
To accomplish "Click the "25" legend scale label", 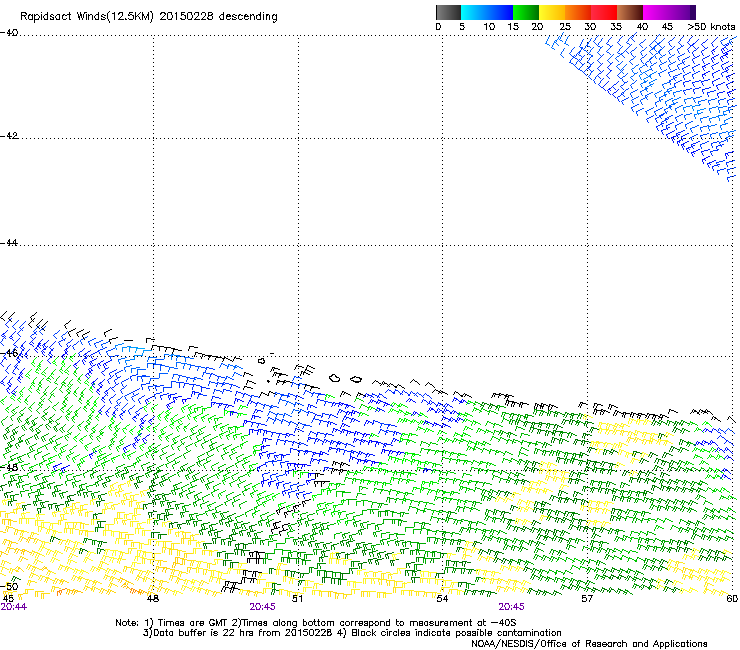I will (x=565, y=27).
